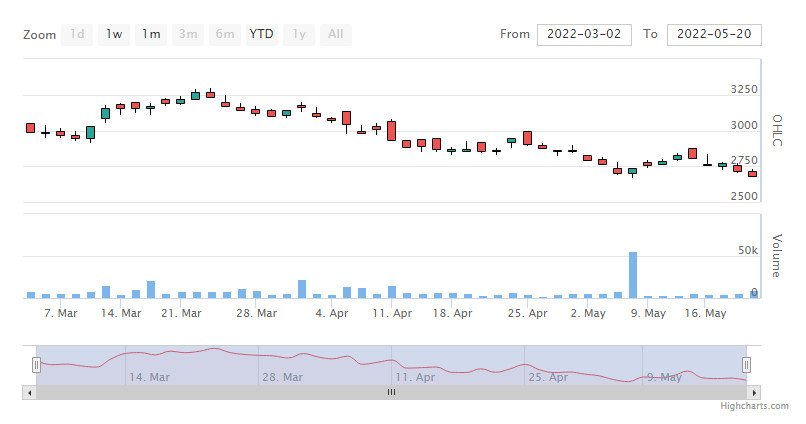806x424 pixels.
Task: Choose the YTD zoom range
Action: pos(262,34)
